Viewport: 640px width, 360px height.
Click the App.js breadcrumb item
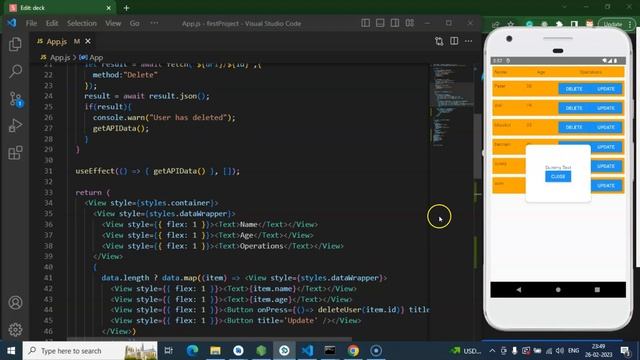click(x=56, y=58)
